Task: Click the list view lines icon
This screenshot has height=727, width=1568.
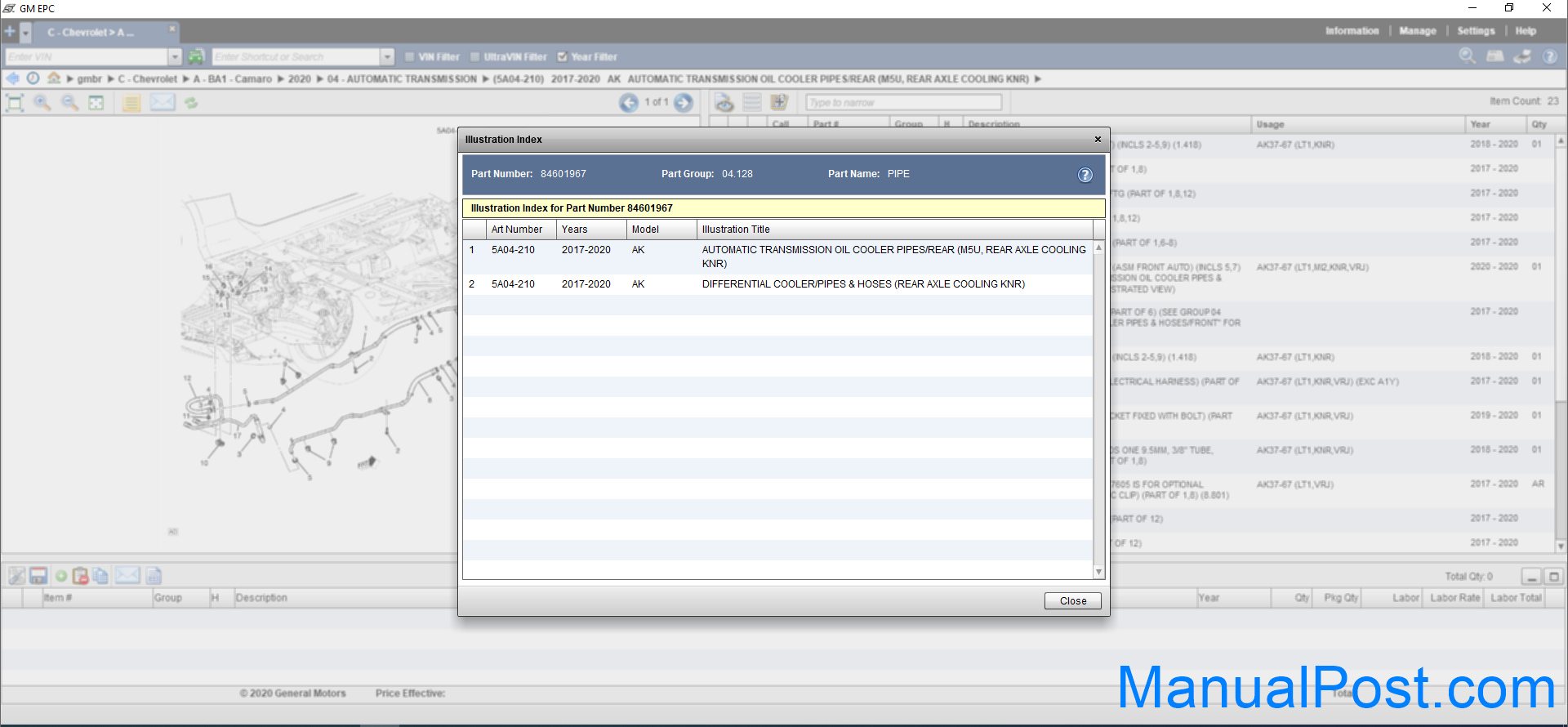Action: (x=752, y=102)
